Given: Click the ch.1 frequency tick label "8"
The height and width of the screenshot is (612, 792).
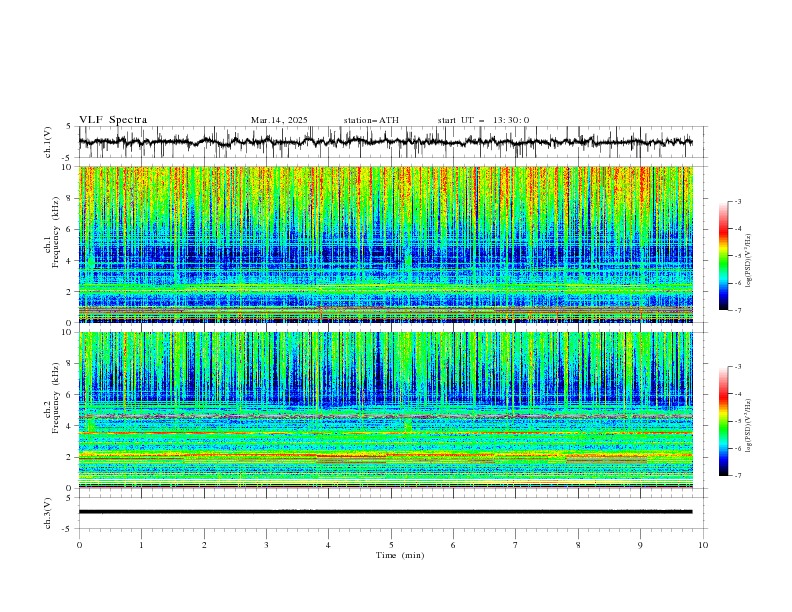Looking at the screenshot, I should pos(71,198).
